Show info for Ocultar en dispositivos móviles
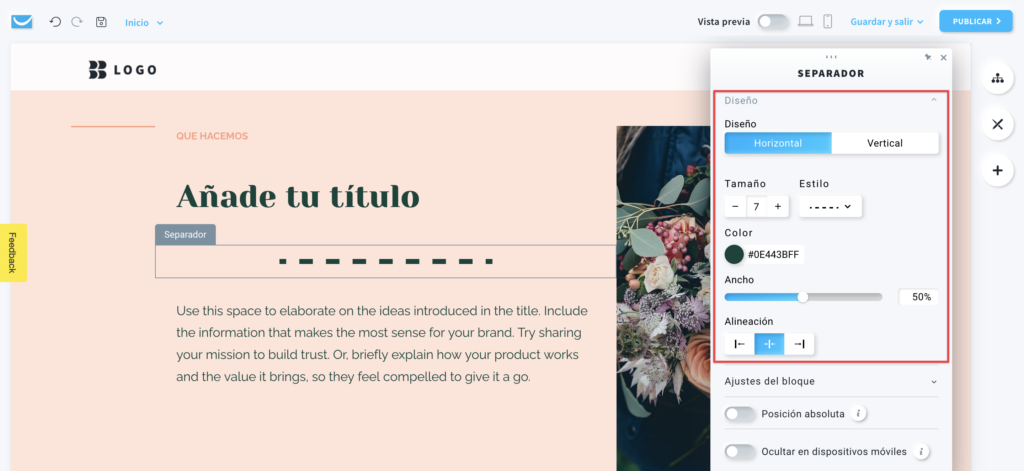 921,451
